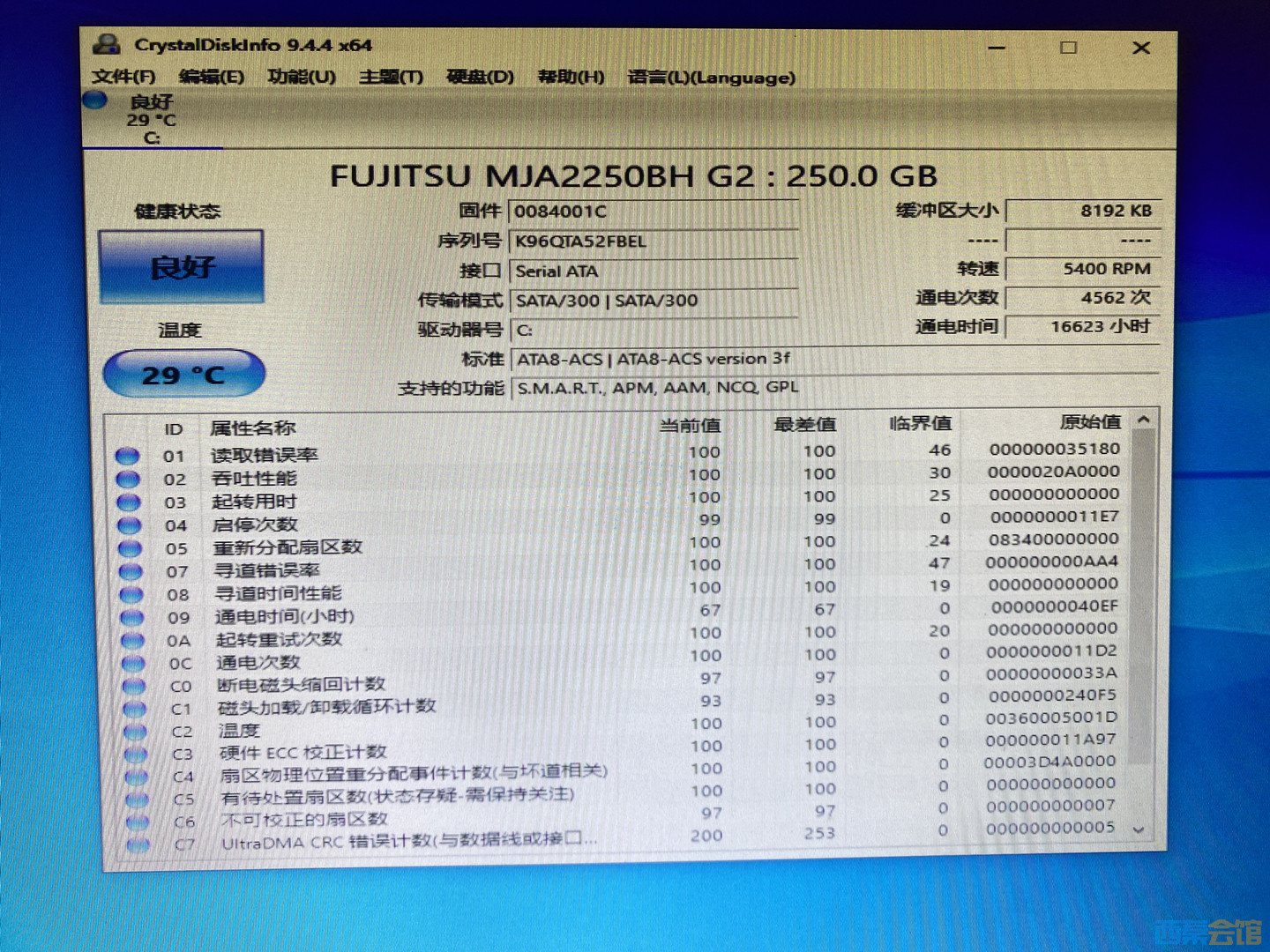Open the 文件(F) menu

[124, 78]
